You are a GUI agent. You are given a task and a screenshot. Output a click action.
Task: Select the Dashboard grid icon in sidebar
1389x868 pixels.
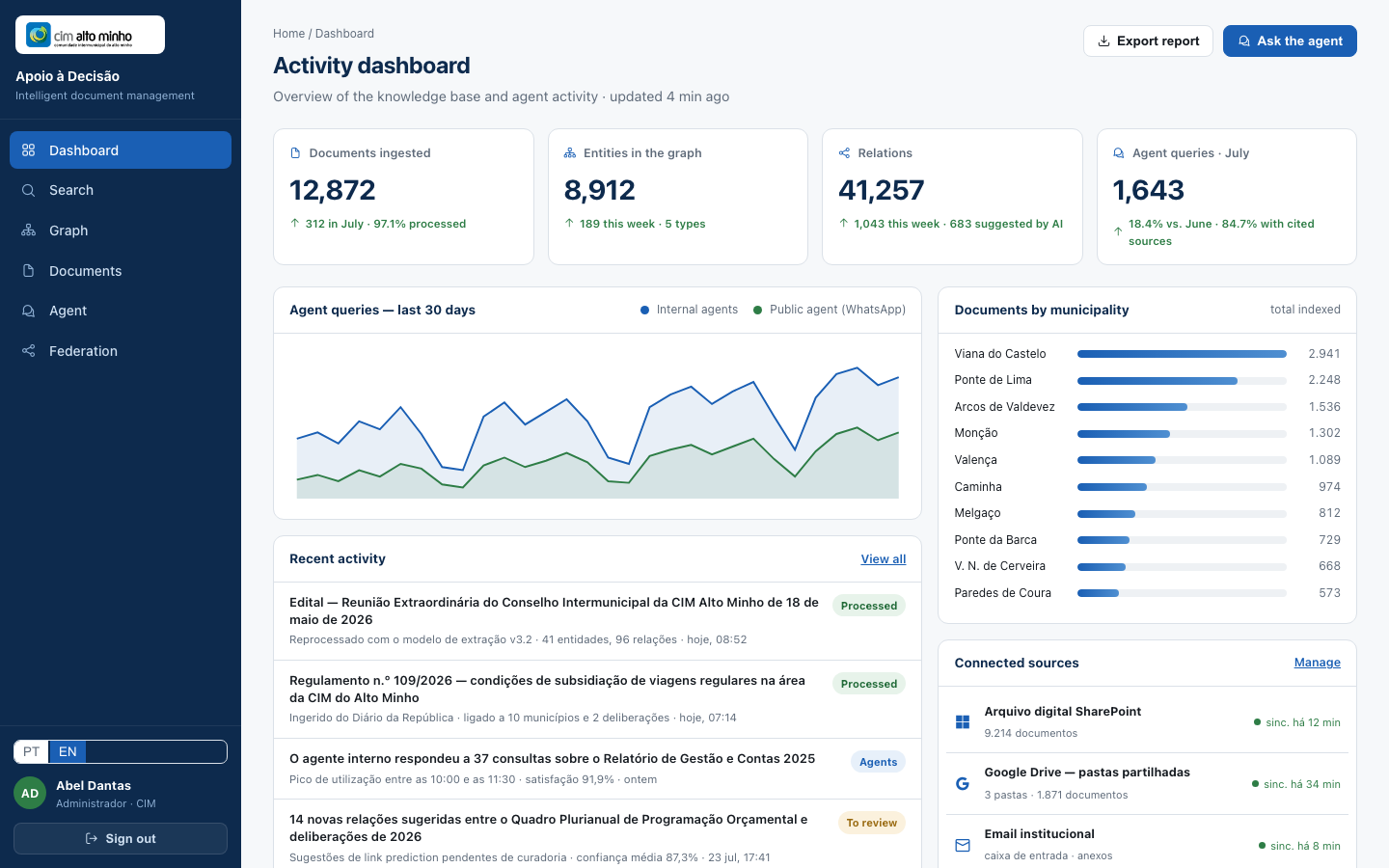point(29,150)
